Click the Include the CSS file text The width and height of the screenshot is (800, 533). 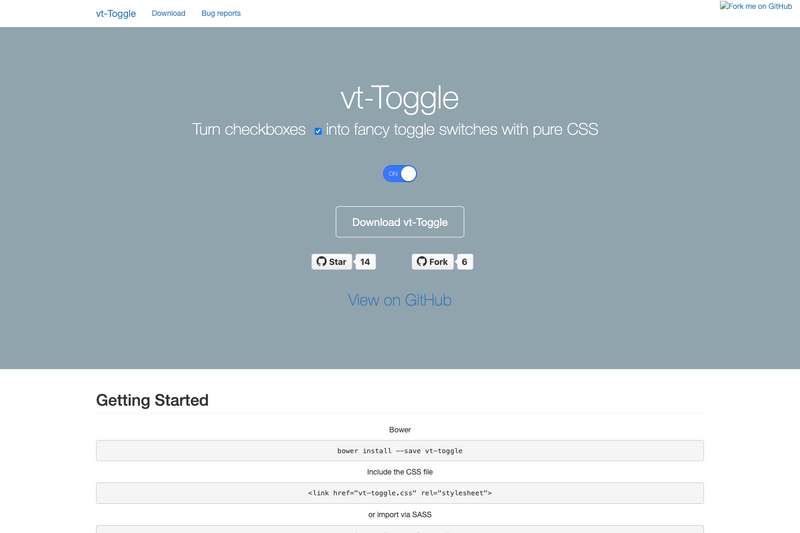tap(400, 472)
